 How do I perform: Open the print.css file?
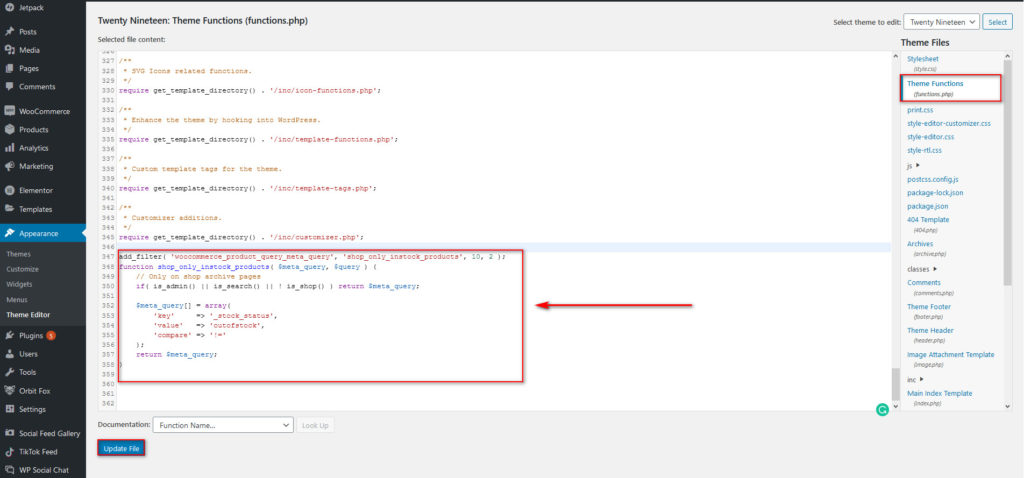(920, 110)
